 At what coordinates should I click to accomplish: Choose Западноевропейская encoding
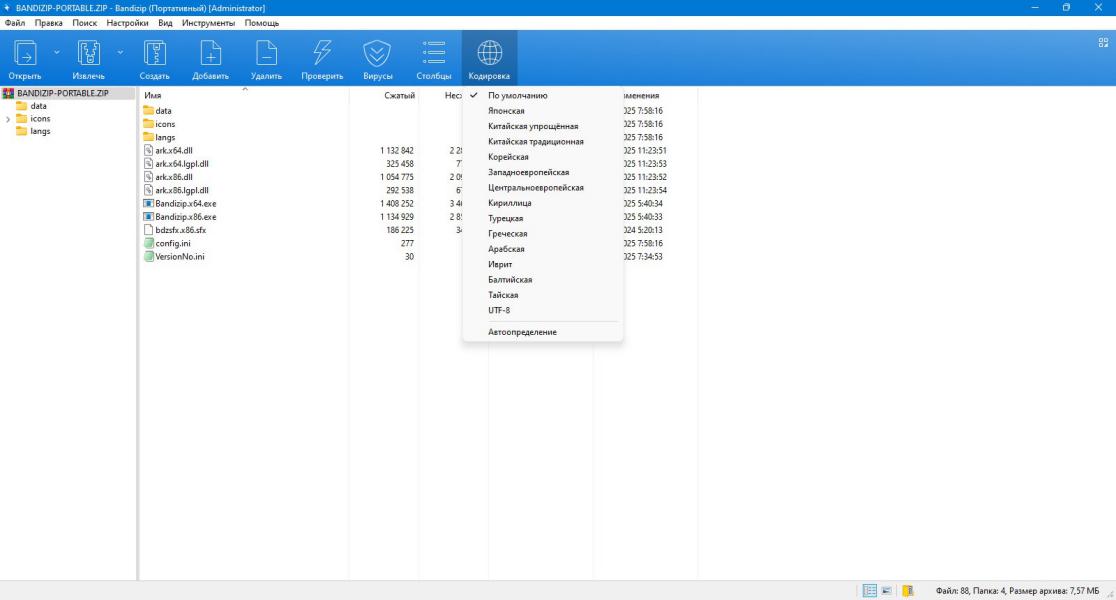click(x=542, y=172)
